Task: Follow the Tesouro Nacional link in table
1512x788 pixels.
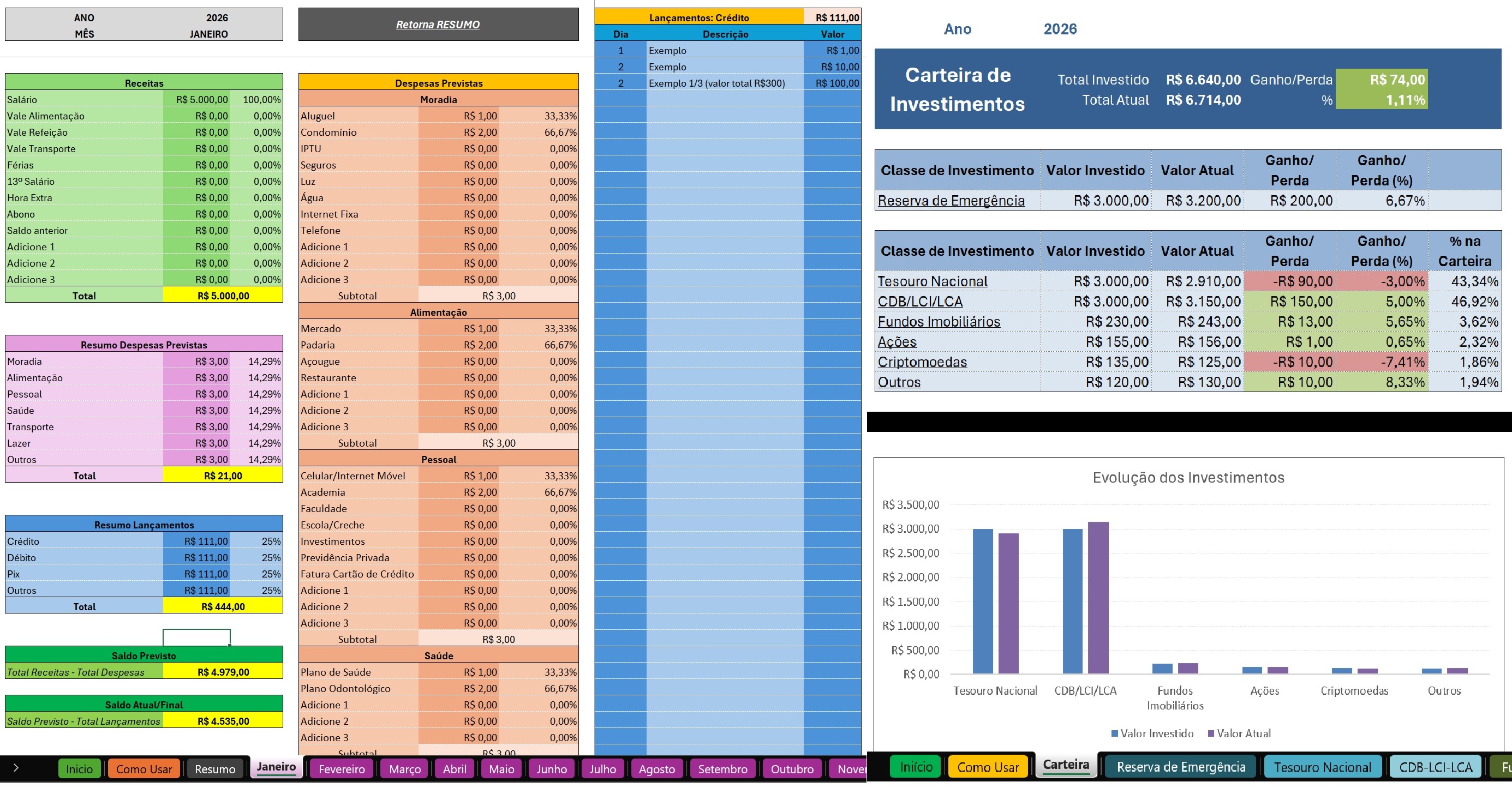Action: pos(932,281)
